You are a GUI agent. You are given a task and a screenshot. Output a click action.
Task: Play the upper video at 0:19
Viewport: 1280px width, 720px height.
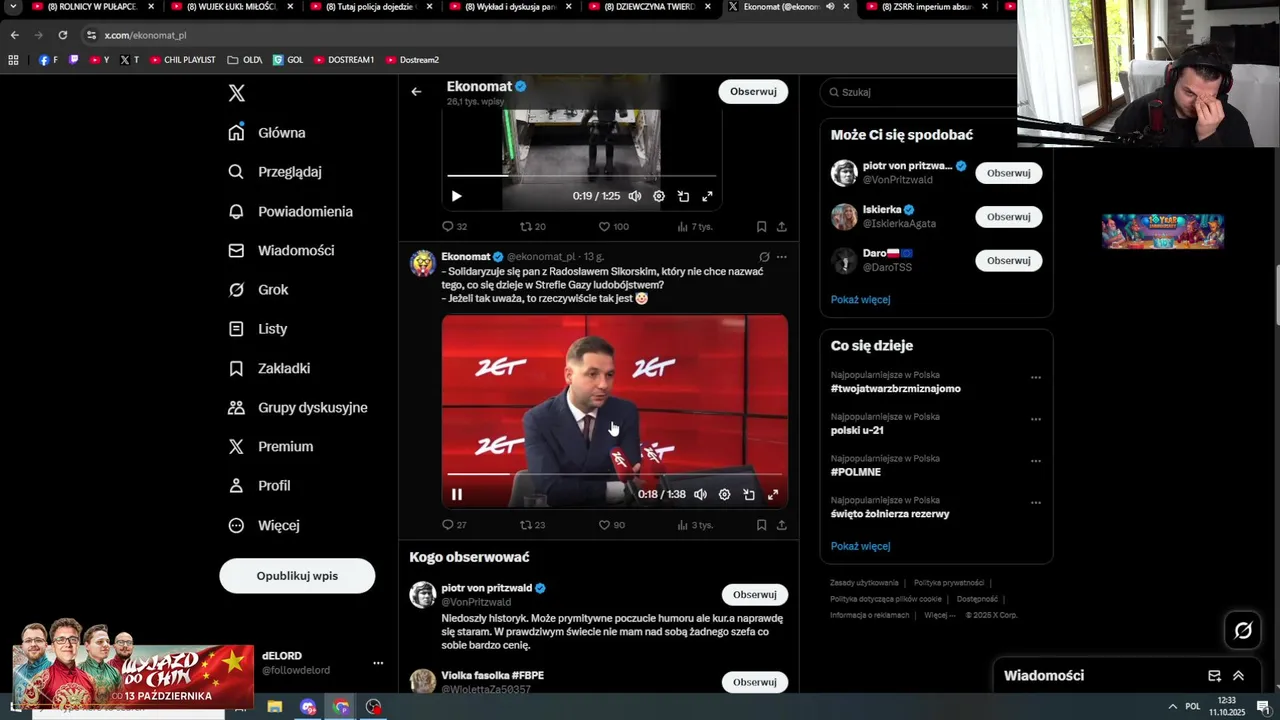456,196
